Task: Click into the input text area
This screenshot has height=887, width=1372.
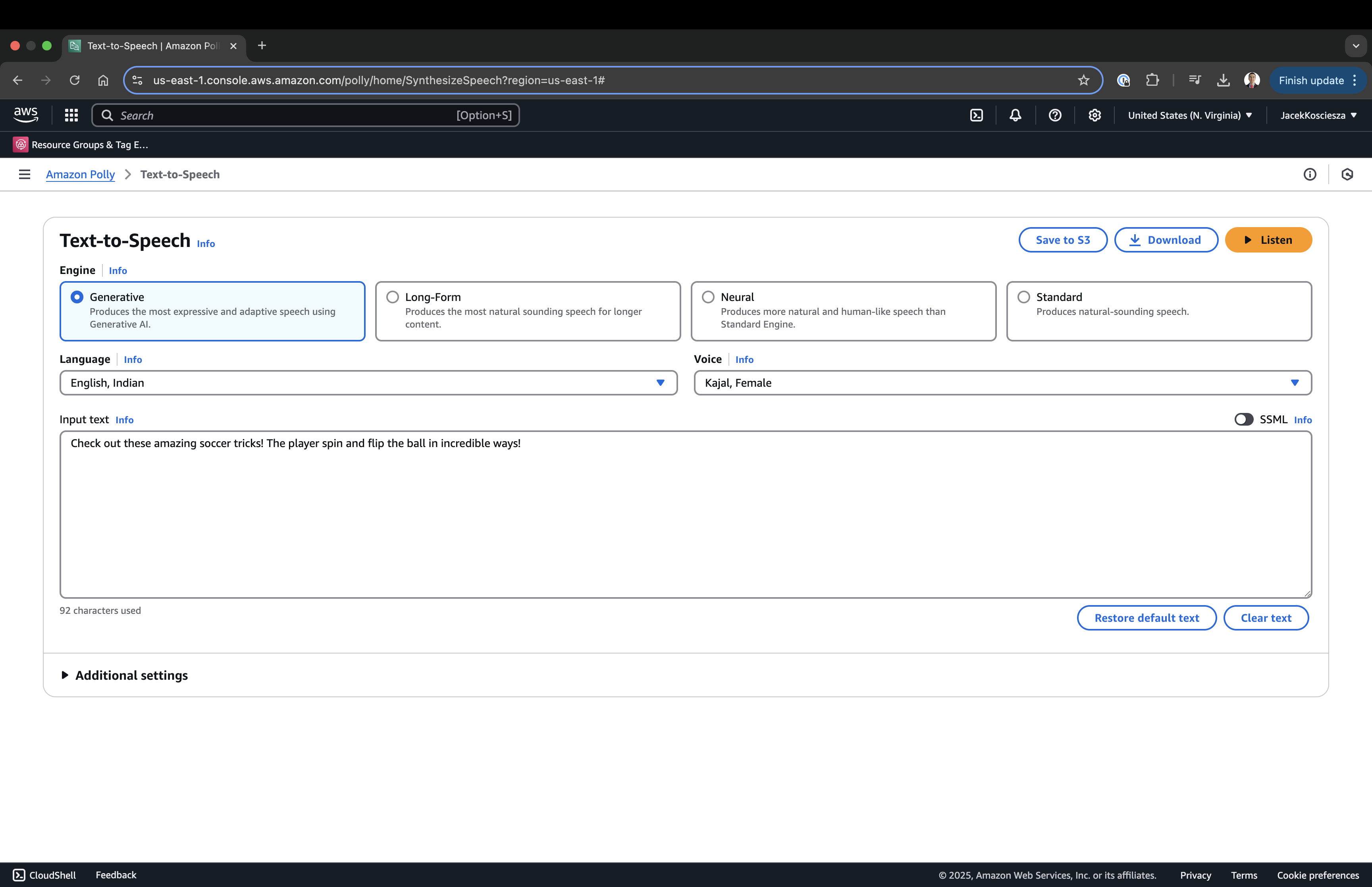Action: (686, 514)
